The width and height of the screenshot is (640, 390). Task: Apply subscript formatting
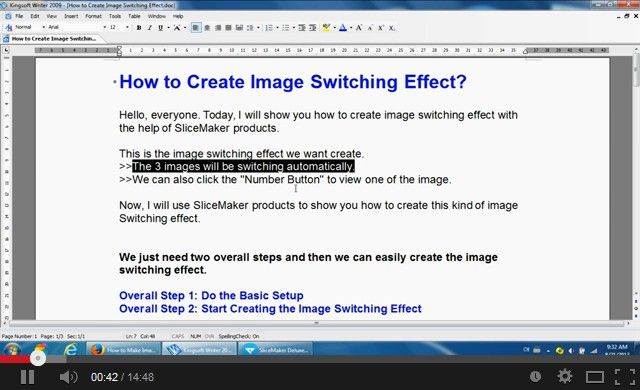[x=391, y=28]
